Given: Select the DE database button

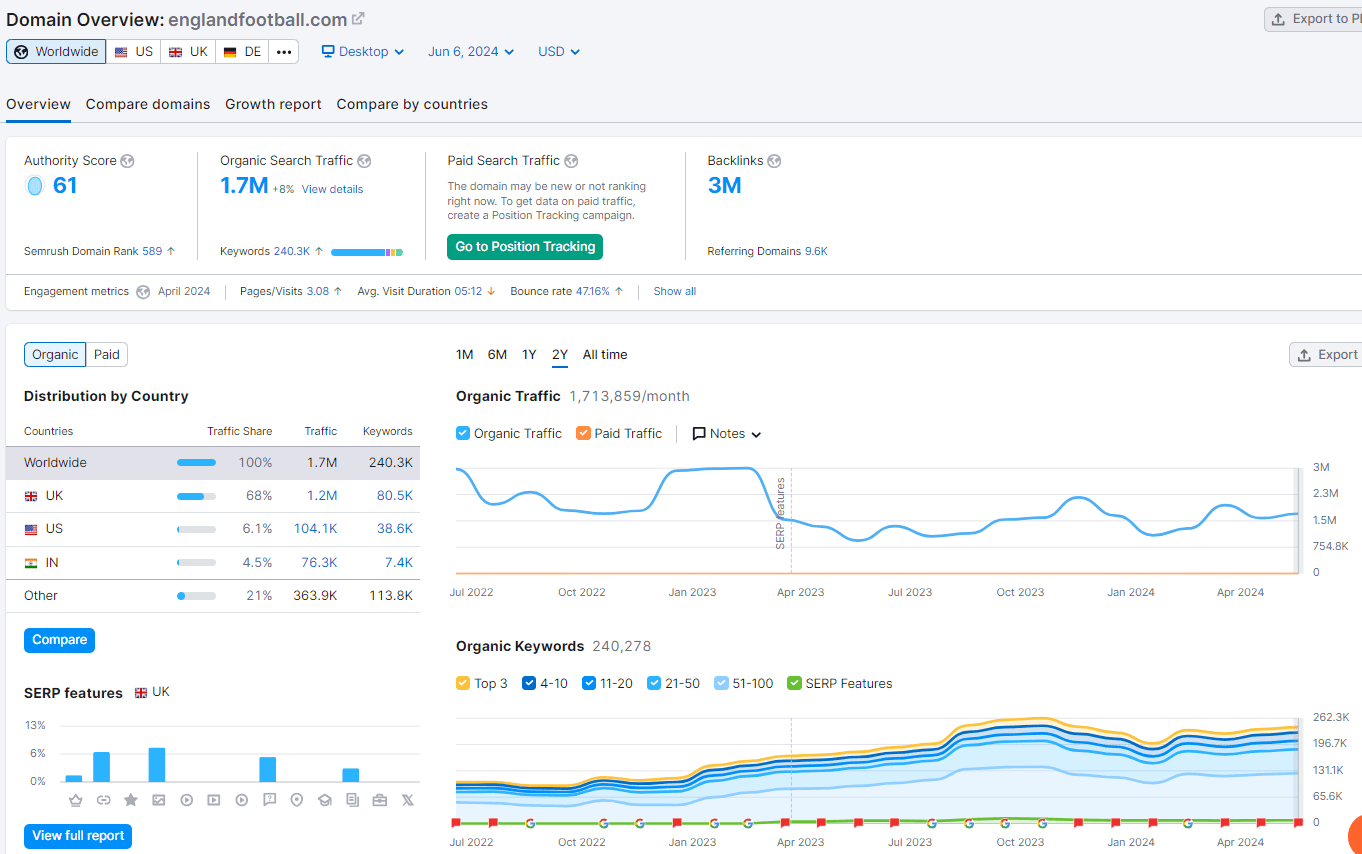Looking at the screenshot, I should [242, 52].
